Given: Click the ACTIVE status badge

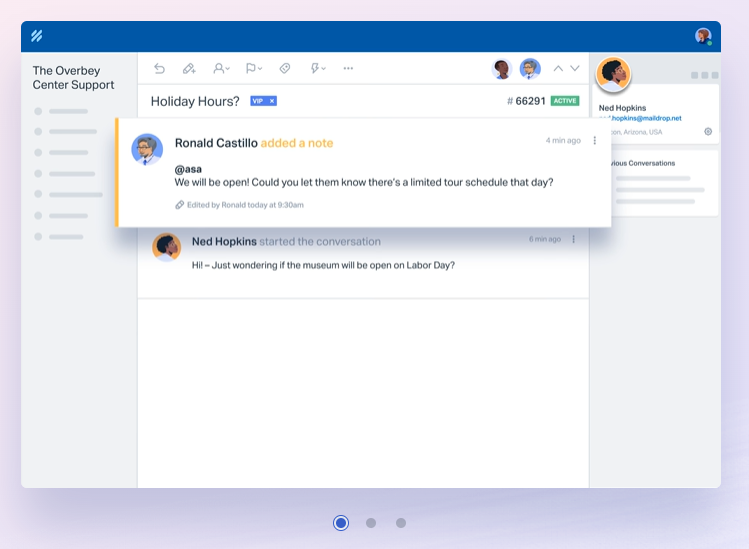Looking at the screenshot, I should pyautogui.click(x=565, y=101).
